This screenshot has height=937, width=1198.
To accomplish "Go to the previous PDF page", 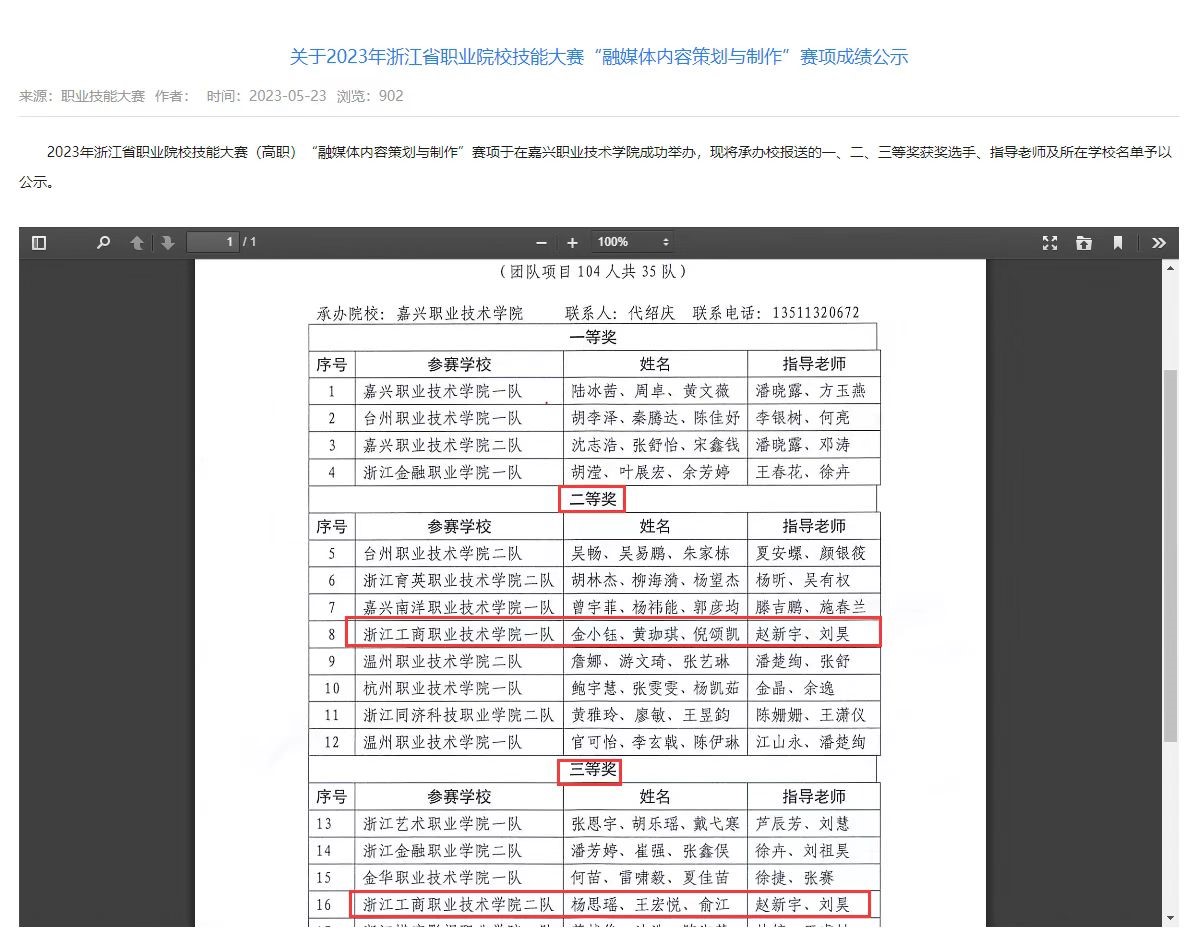I will (x=137, y=243).
